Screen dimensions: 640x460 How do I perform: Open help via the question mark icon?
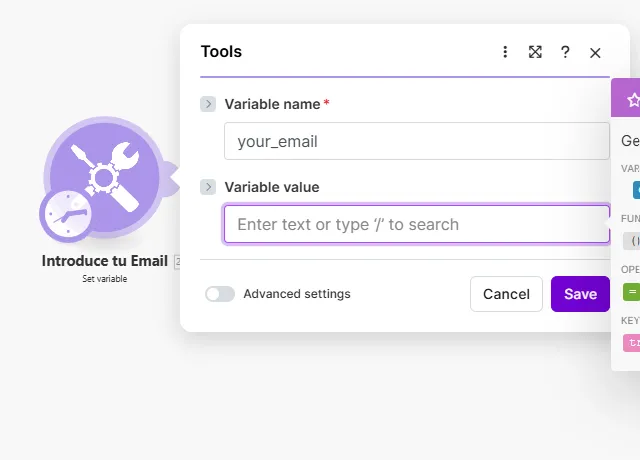click(565, 52)
